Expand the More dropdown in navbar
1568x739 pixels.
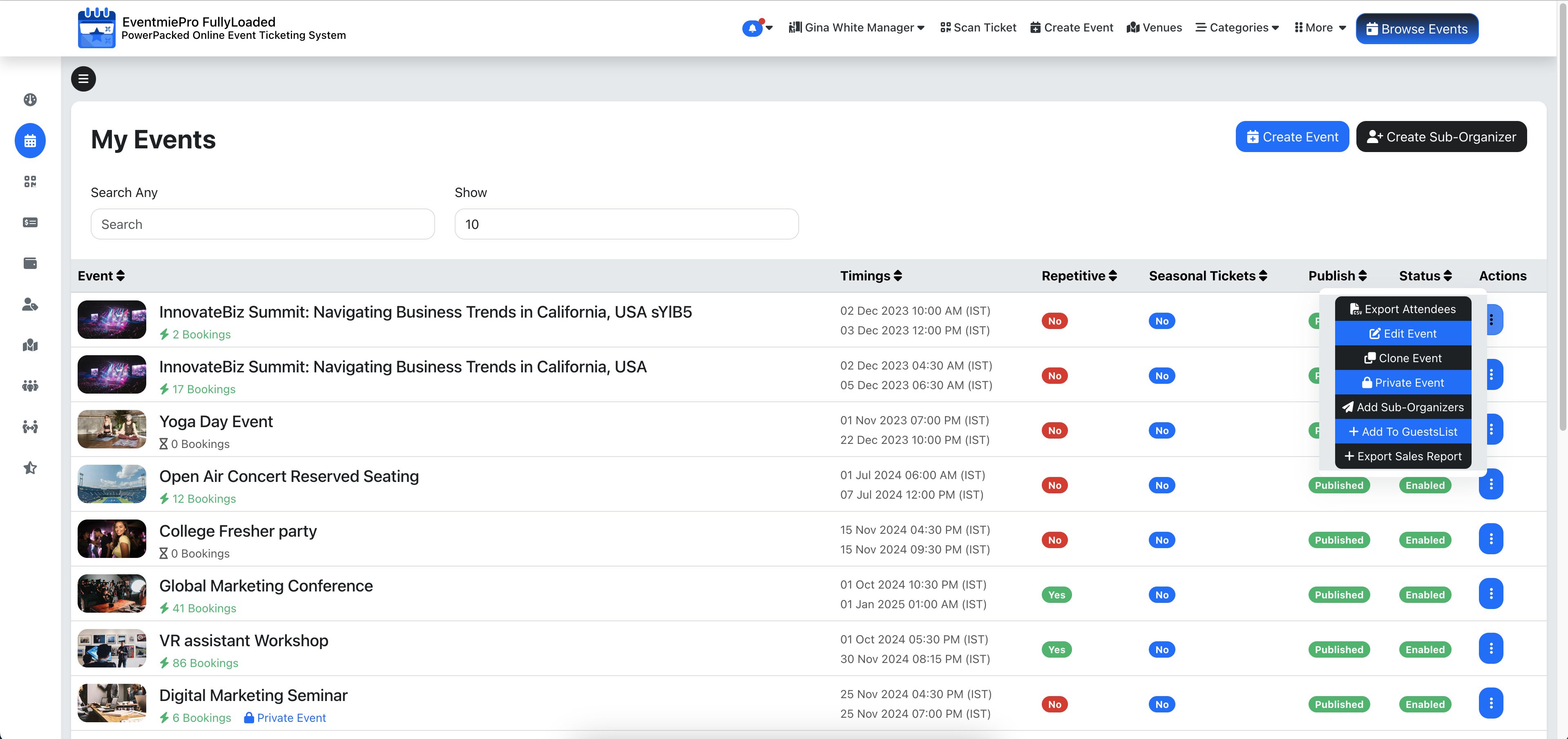pos(1320,27)
